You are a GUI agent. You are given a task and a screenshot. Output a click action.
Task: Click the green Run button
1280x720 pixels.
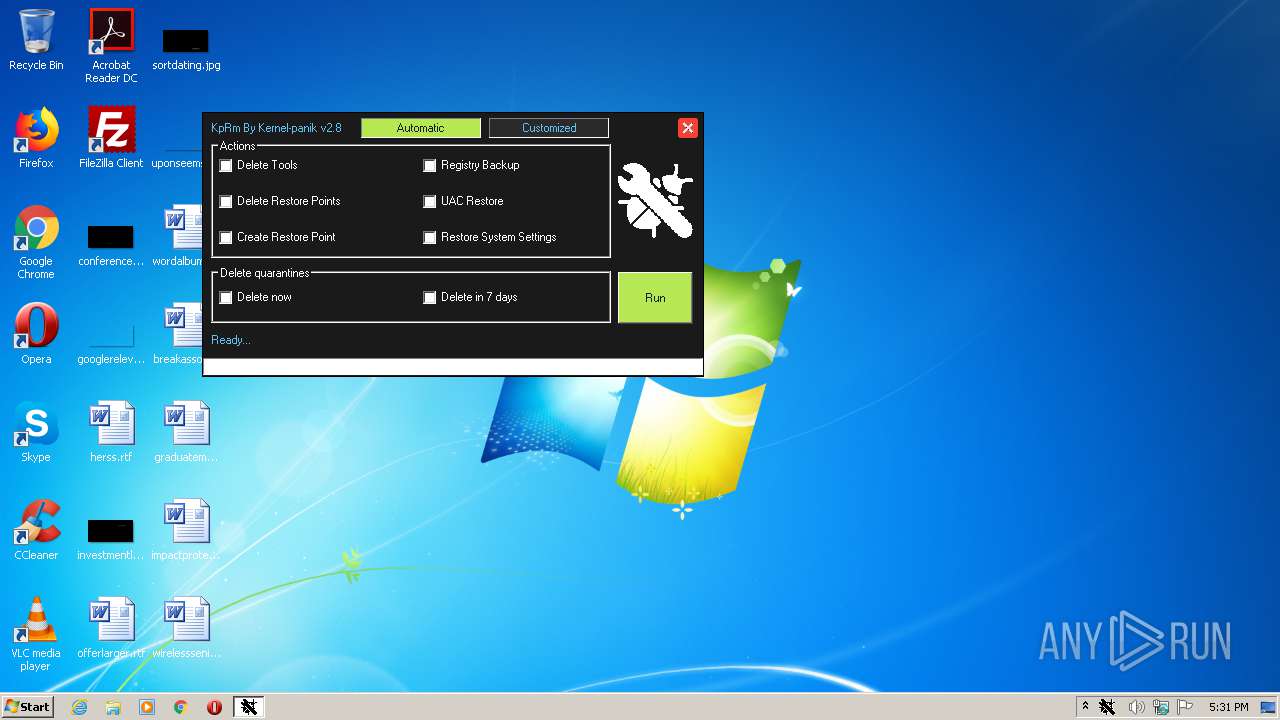click(655, 298)
